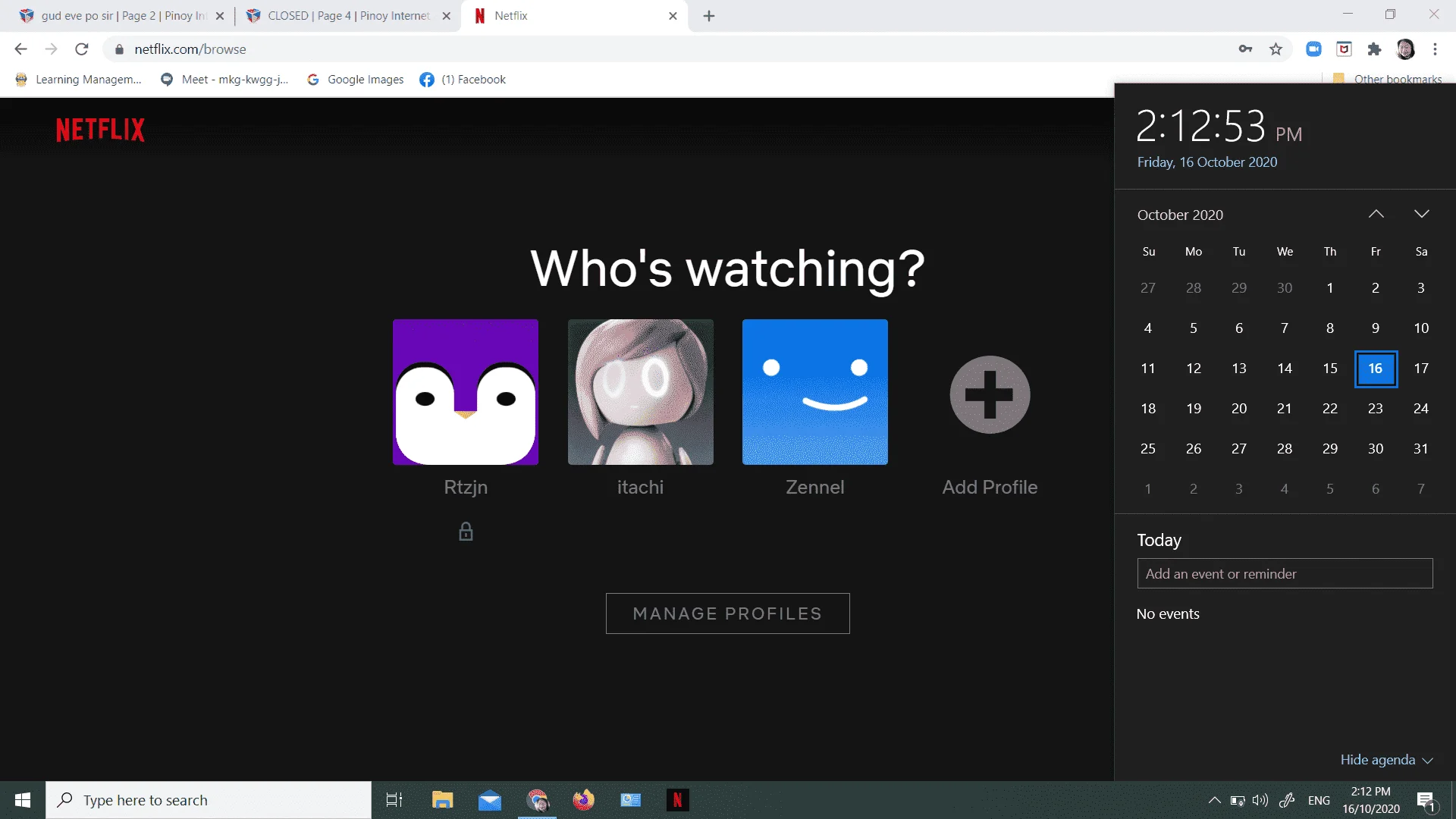Select October 31 in calendar
Screen dimensions: 1456x819
1421,449
